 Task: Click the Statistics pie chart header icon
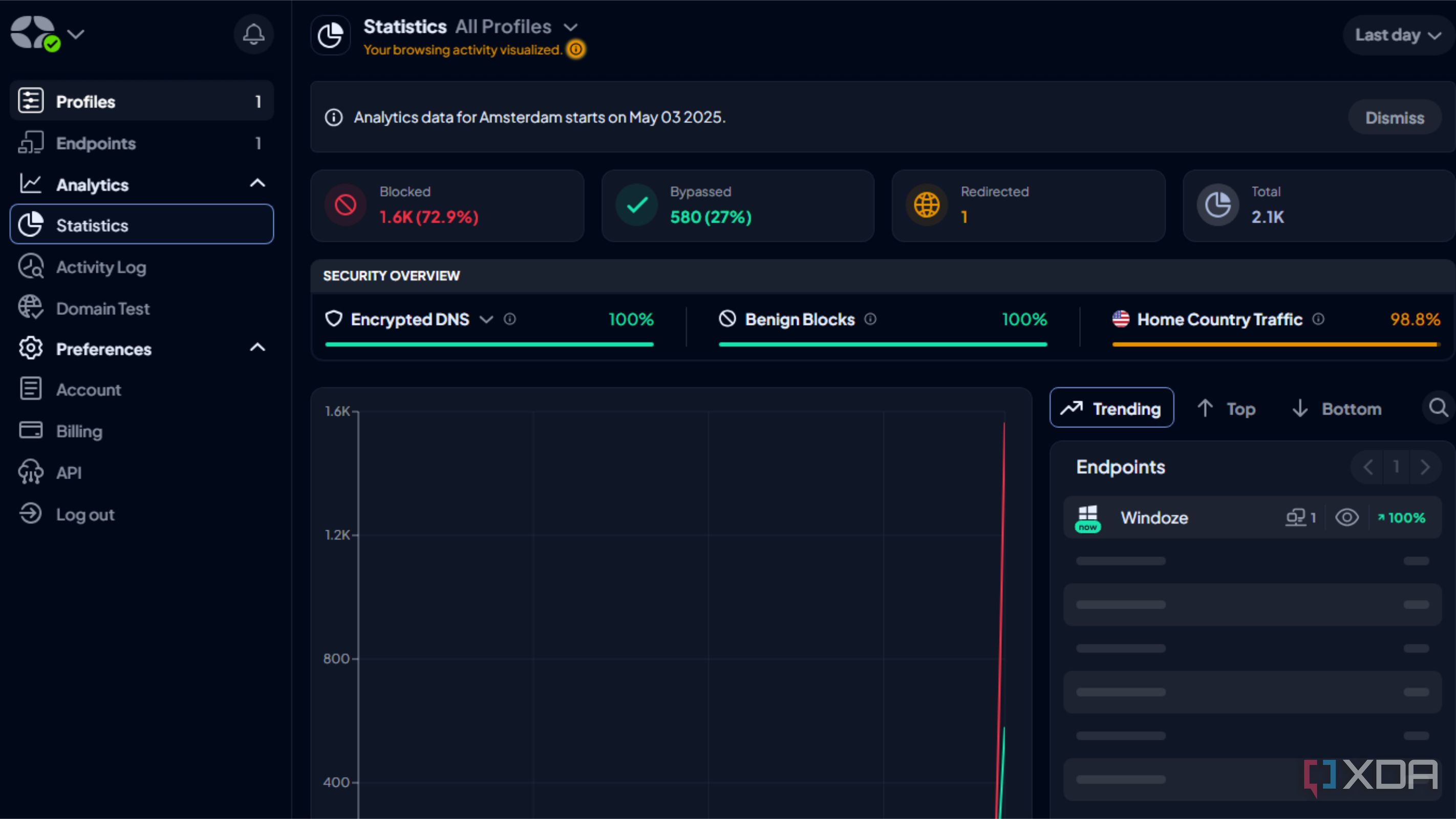pos(330,35)
